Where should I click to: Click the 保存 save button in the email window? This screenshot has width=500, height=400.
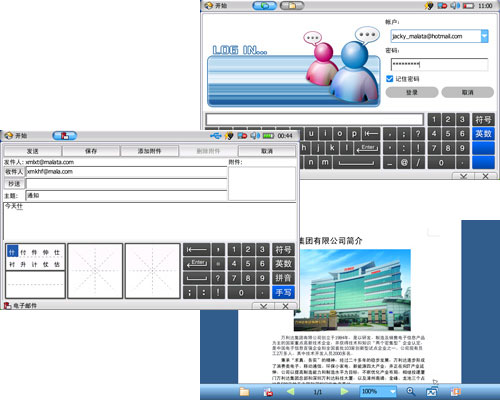91,151
